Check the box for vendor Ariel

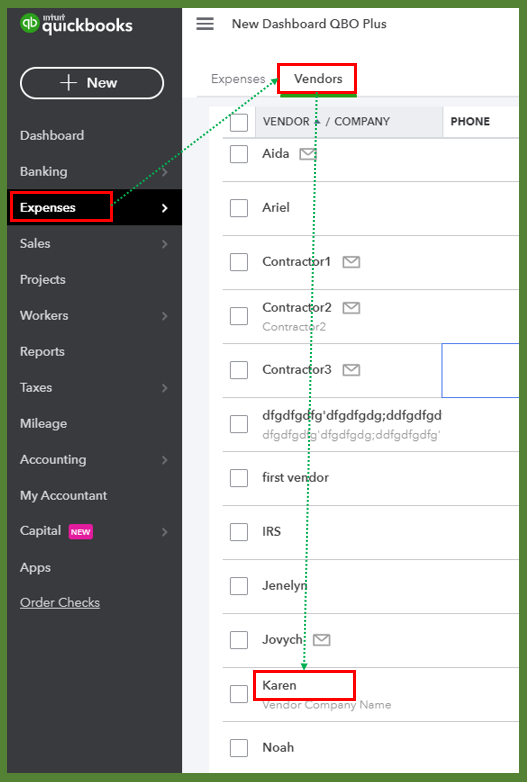[239, 208]
